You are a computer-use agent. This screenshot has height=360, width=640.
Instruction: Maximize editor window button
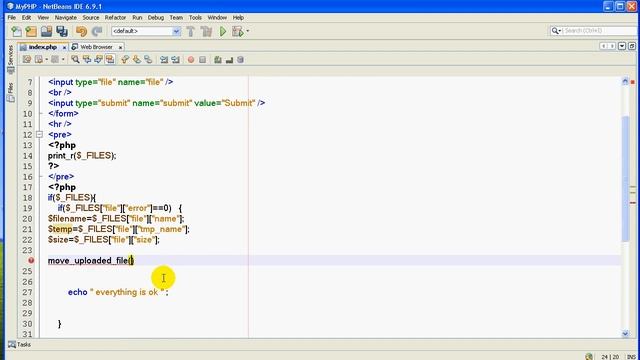[x=632, y=46]
